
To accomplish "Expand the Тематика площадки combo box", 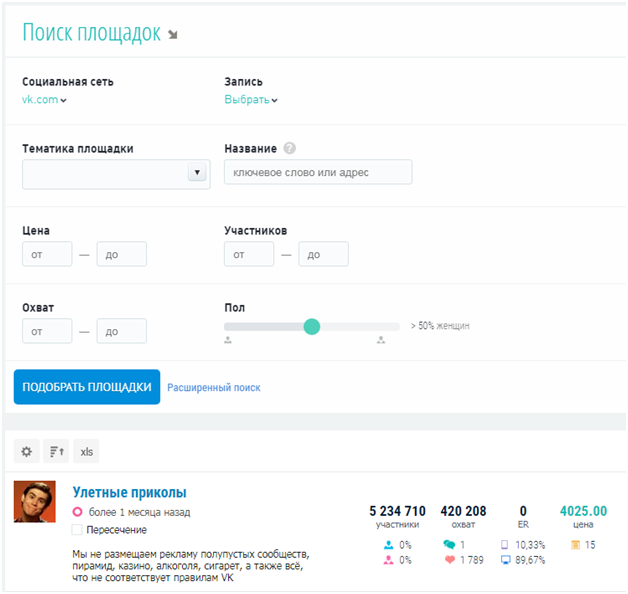I will (x=116, y=174).
